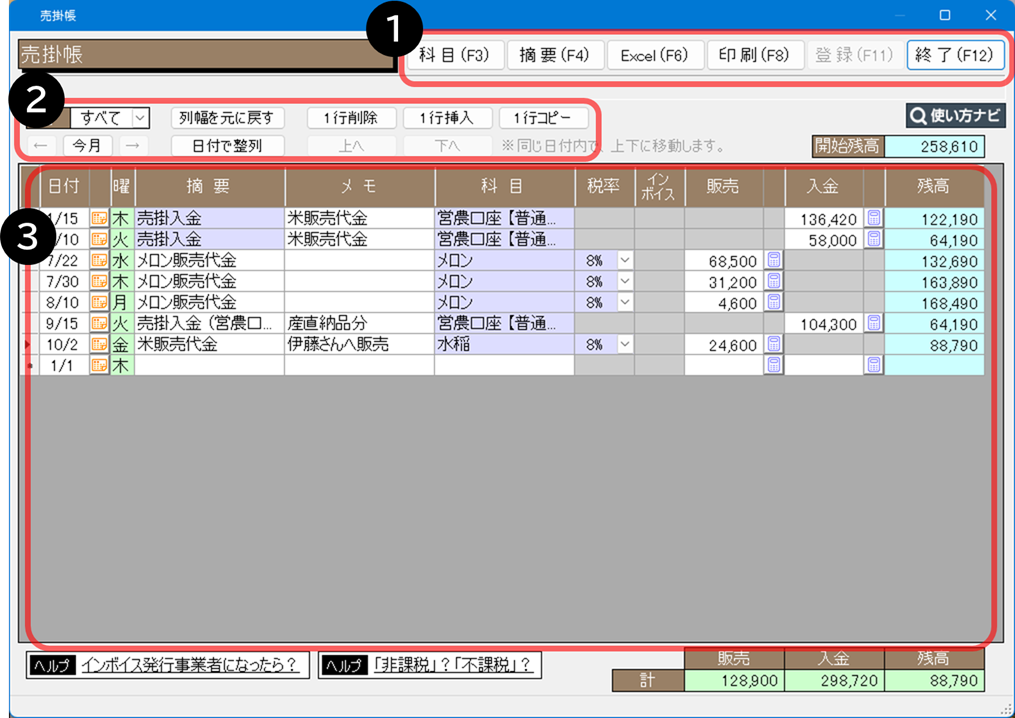
Task: Open the date picker icon for the 10/2 row
Action: [99, 345]
